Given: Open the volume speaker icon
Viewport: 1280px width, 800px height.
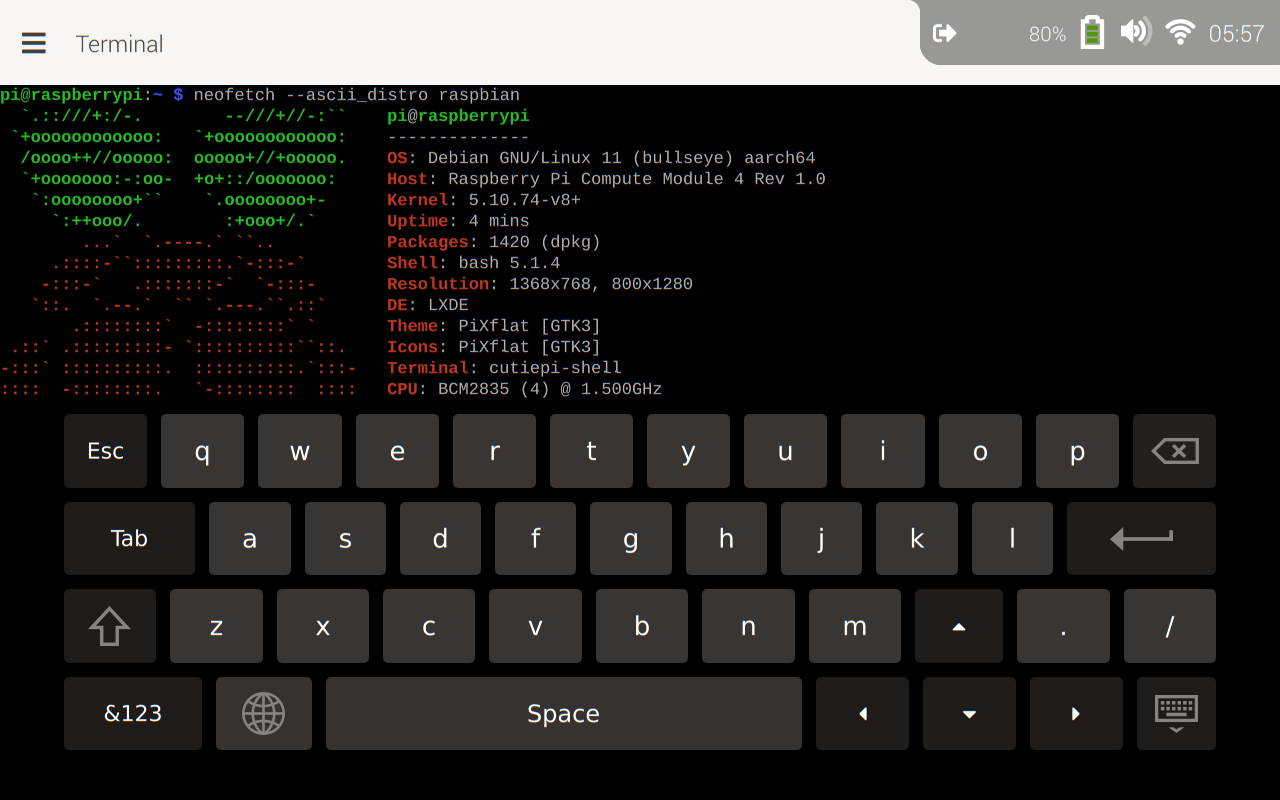Looking at the screenshot, I should coord(1135,32).
